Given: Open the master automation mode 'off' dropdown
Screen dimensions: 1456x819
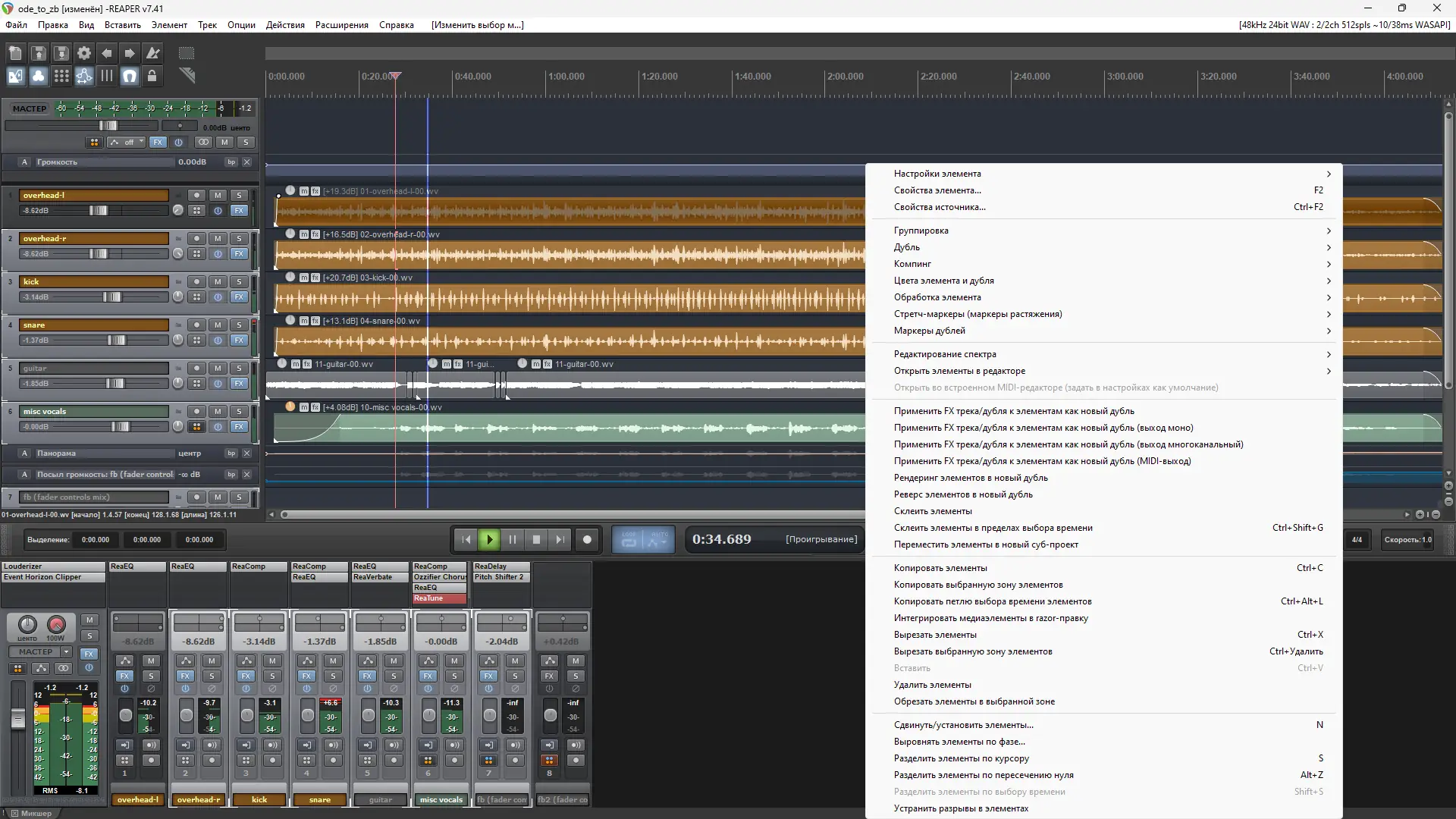Looking at the screenshot, I should click(x=126, y=142).
